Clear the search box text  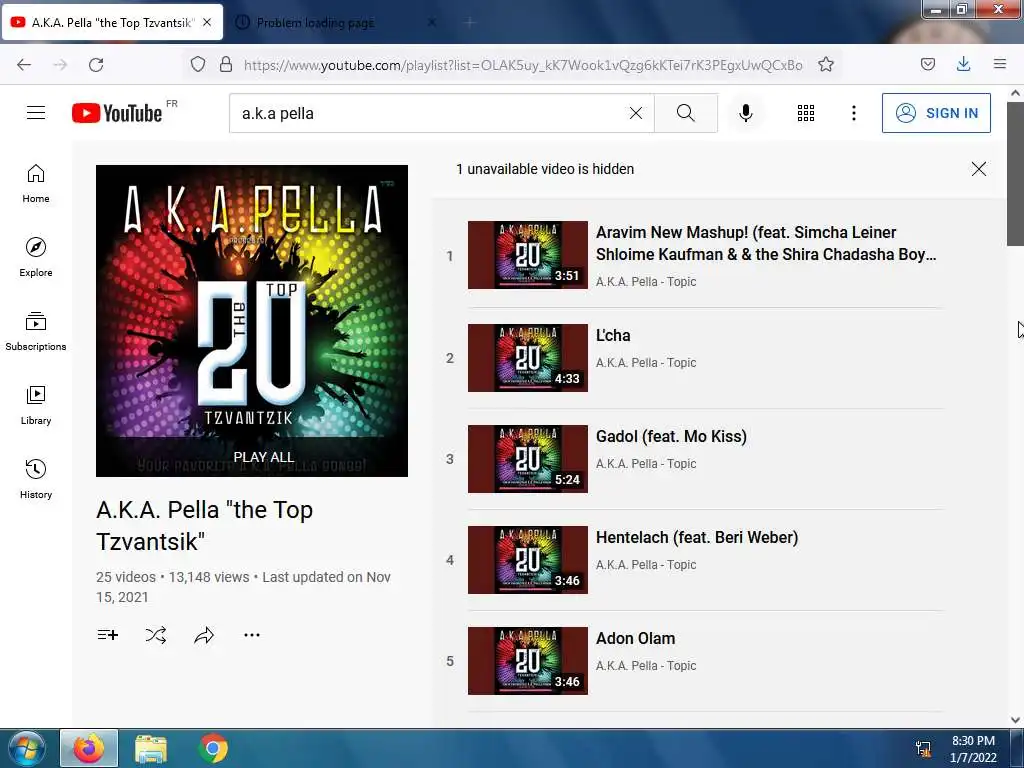point(635,113)
